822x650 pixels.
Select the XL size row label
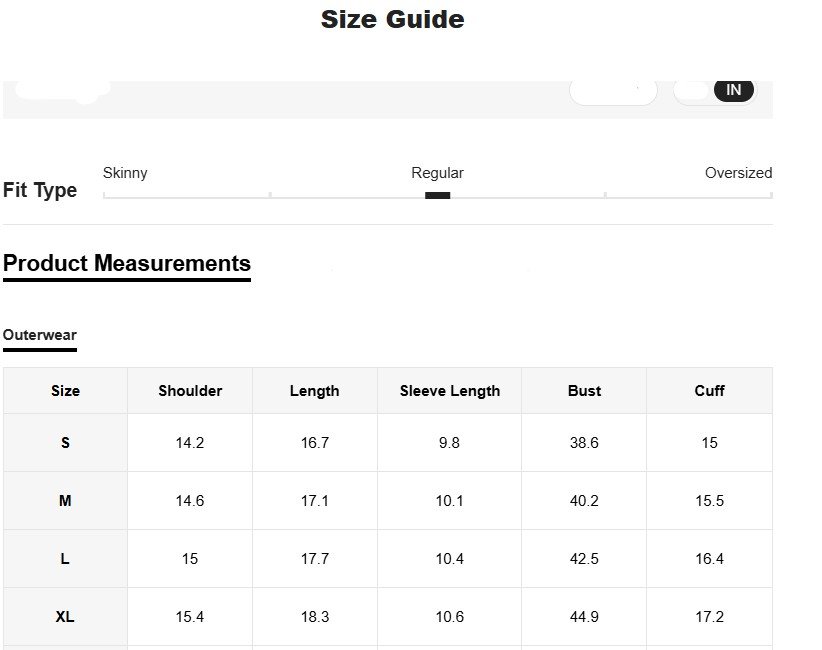(65, 617)
